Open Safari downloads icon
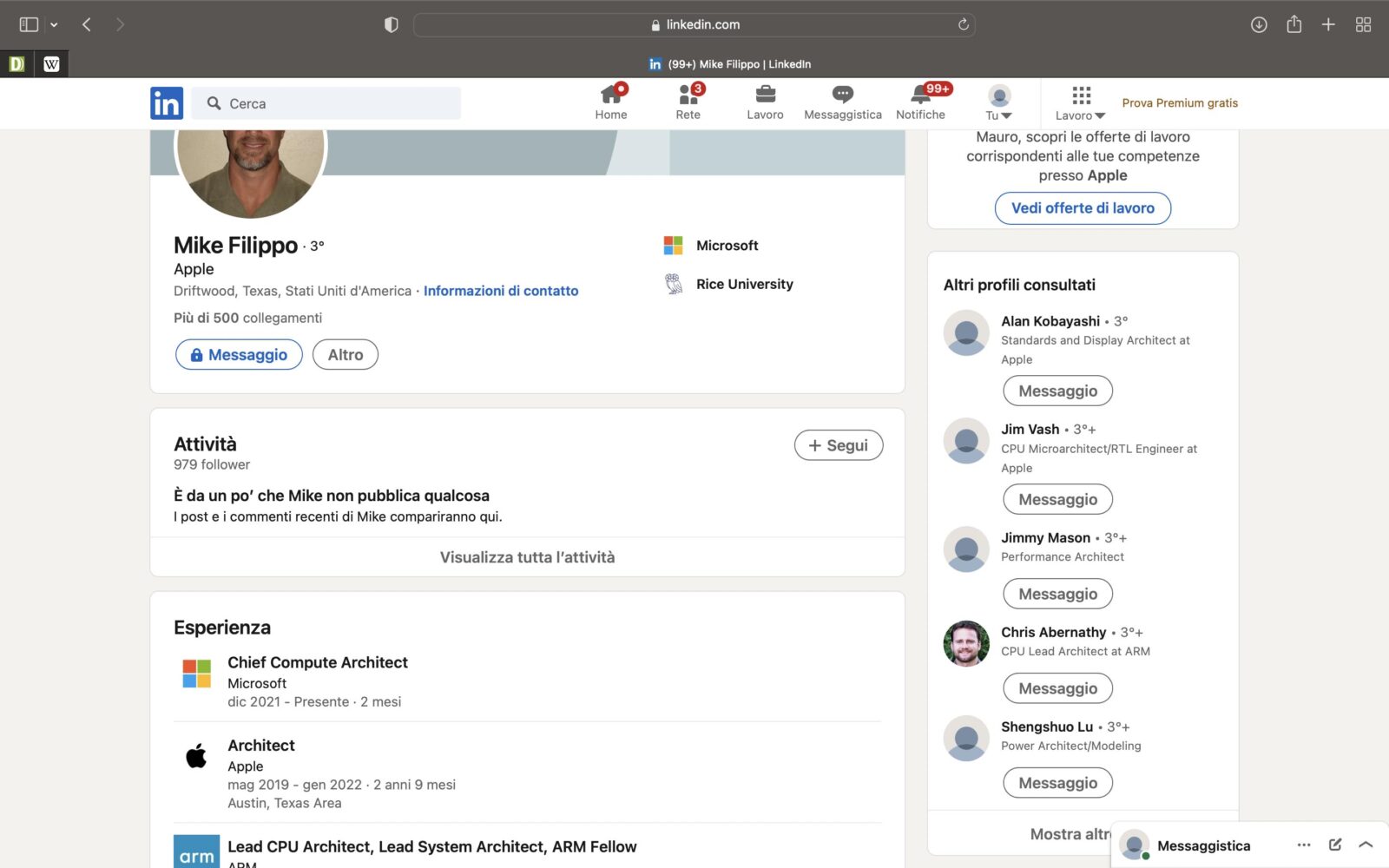Image resolution: width=1389 pixels, height=868 pixels. point(1259,24)
